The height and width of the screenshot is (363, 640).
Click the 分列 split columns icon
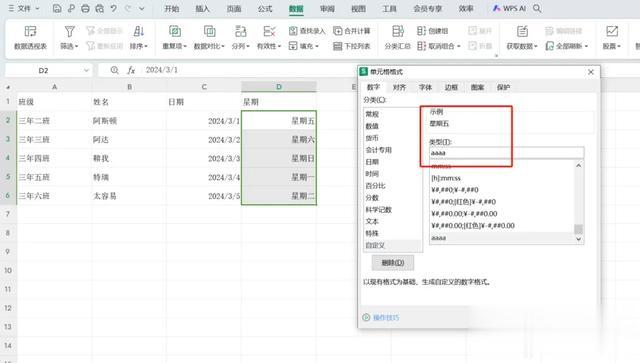pos(241,31)
